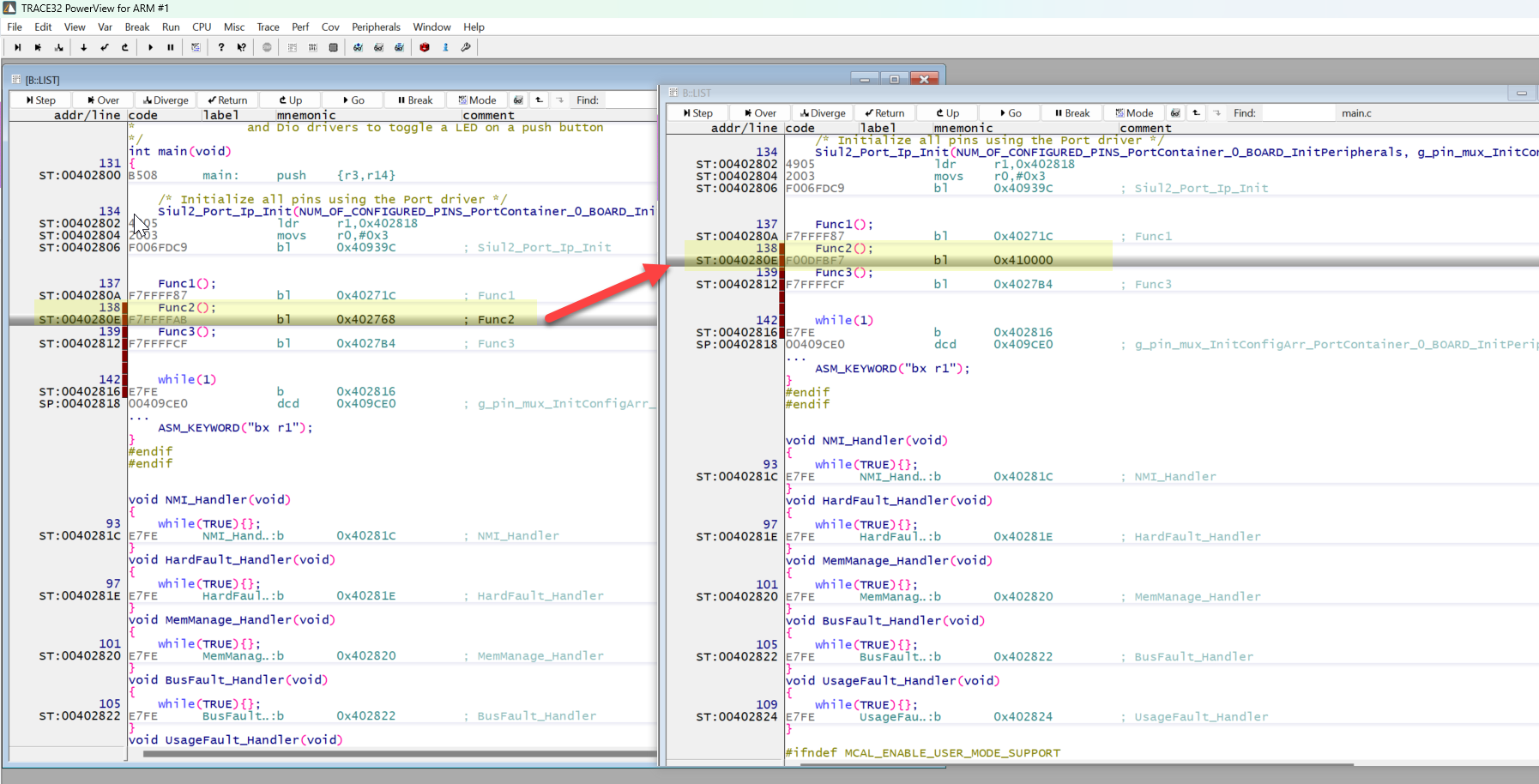This screenshot has width=1539, height=784.
Task: Expand the collapsed '...' source lines on left listing
Action: (x=138, y=416)
